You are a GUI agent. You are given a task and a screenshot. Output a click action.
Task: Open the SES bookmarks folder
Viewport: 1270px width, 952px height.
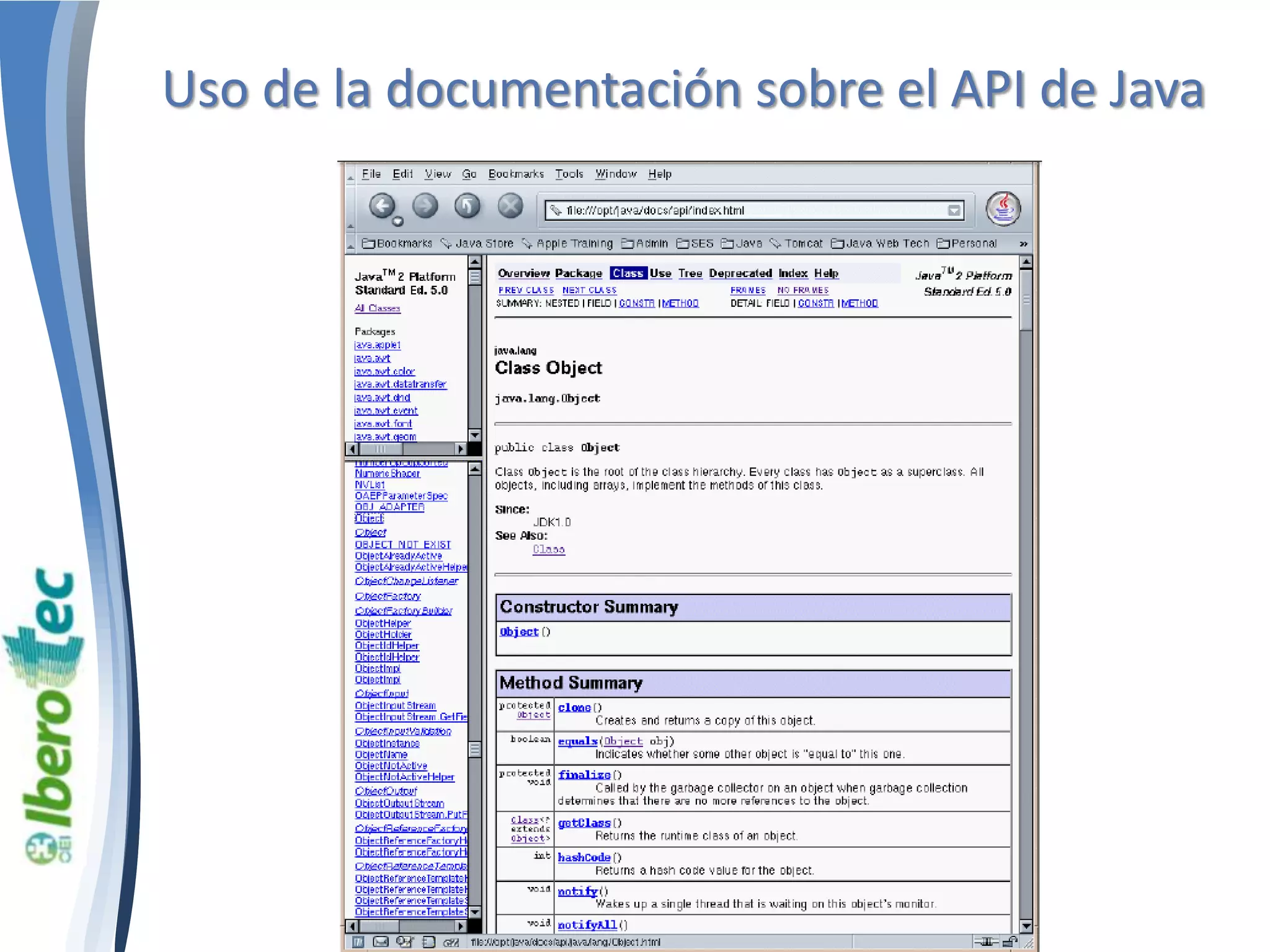(x=695, y=244)
